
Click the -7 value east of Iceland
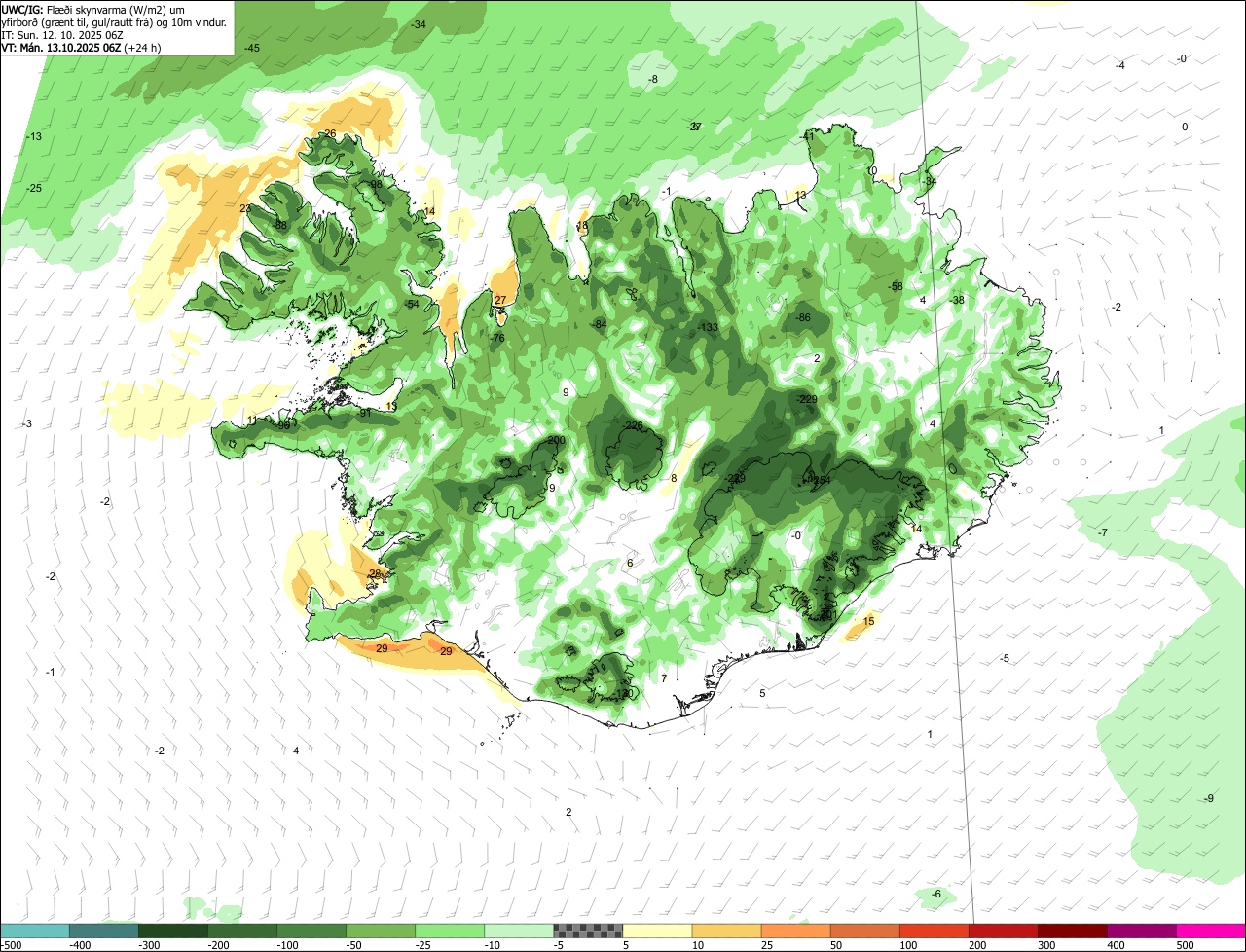tap(1103, 532)
